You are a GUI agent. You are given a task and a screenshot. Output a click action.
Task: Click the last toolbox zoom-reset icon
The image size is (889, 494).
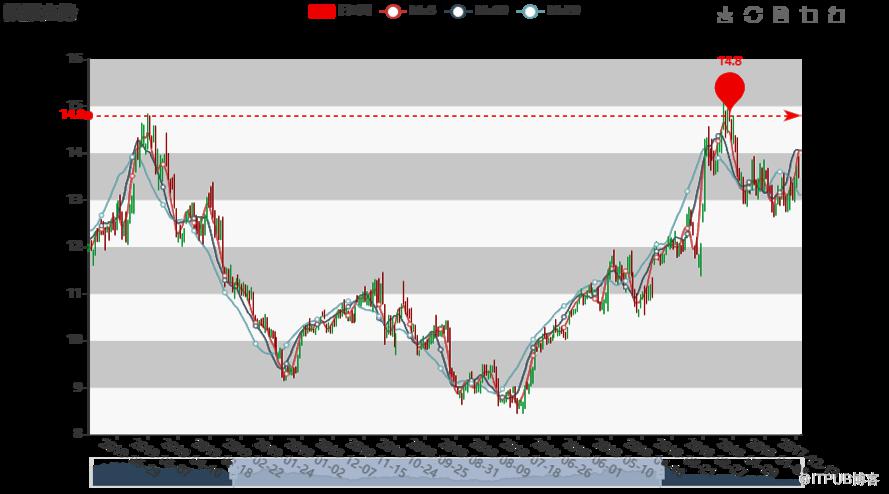click(x=837, y=15)
